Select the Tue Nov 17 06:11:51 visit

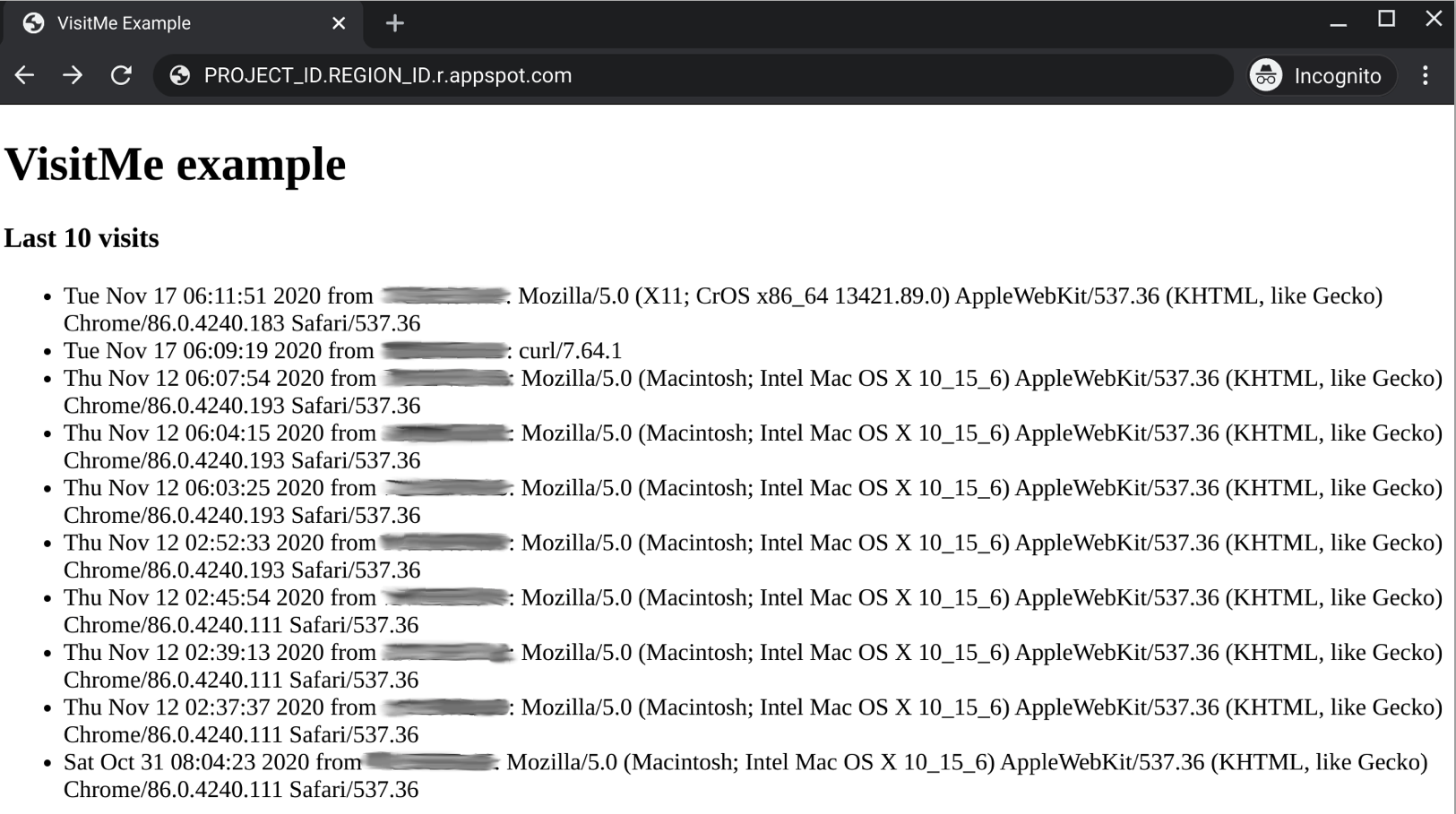coord(218,296)
